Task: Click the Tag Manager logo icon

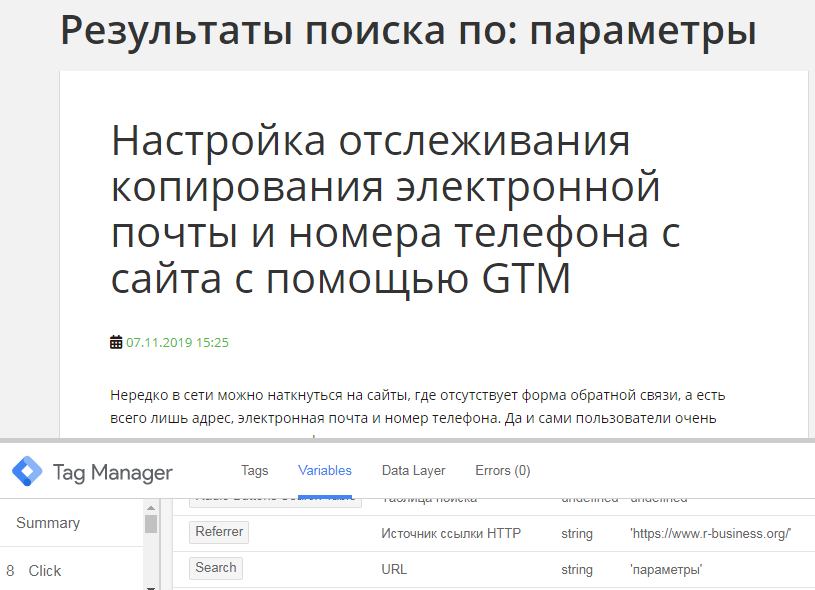Action: click(27, 472)
